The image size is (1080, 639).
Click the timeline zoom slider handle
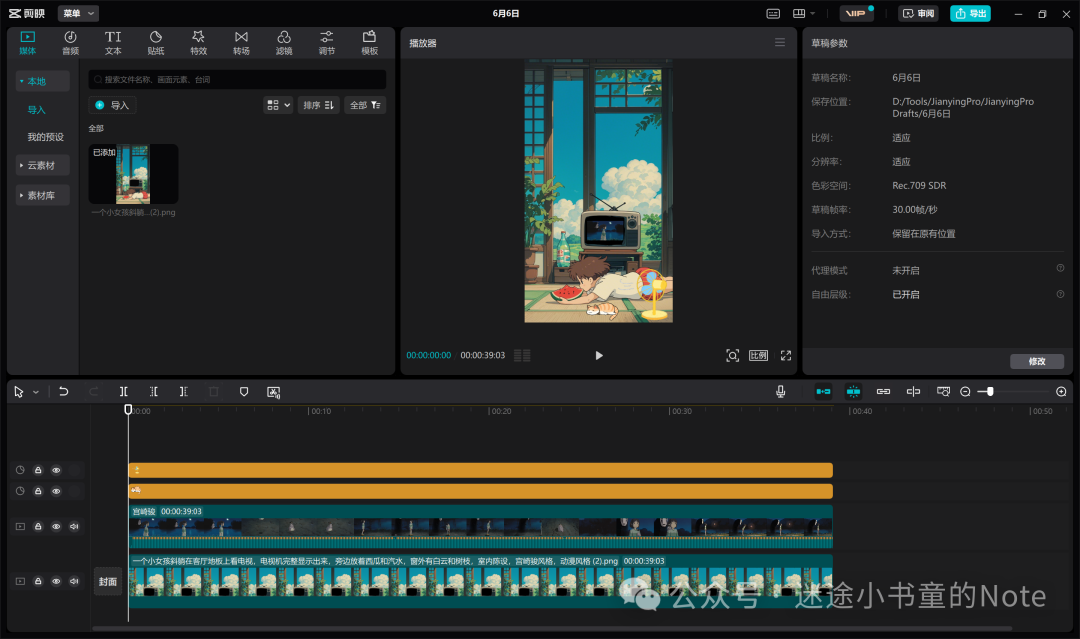[990, 392]
